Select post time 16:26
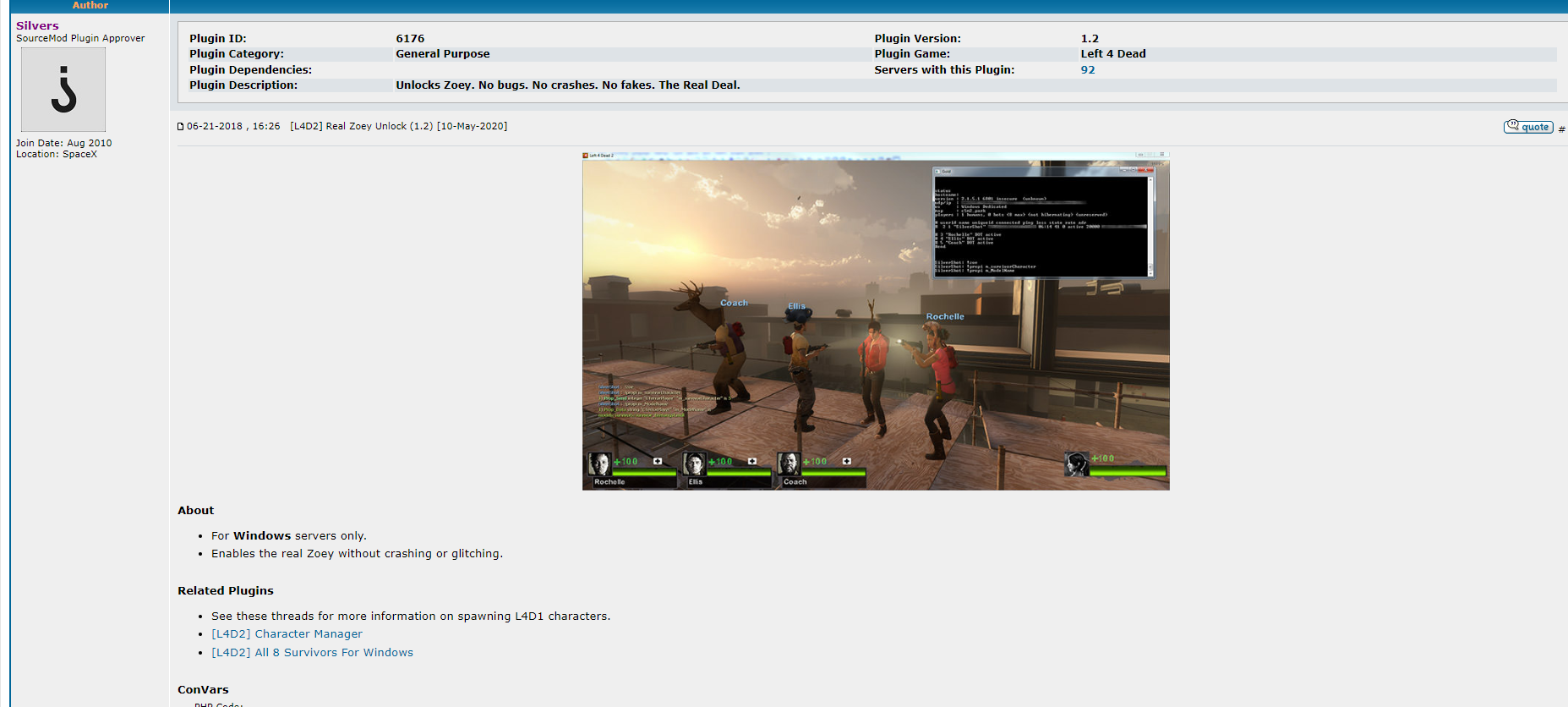 [266, 126]
